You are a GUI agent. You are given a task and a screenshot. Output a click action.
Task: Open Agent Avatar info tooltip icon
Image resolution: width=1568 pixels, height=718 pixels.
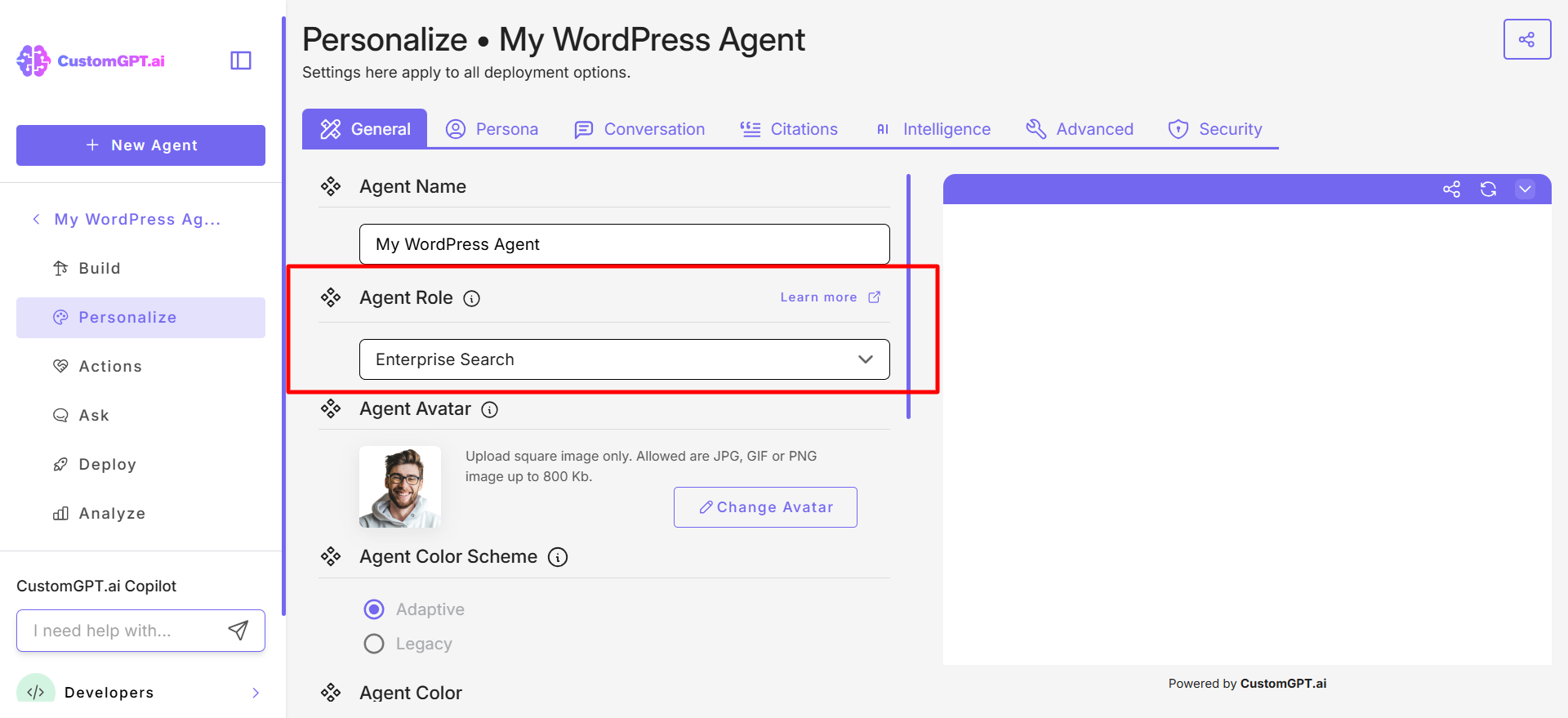(x=490, y=409)
